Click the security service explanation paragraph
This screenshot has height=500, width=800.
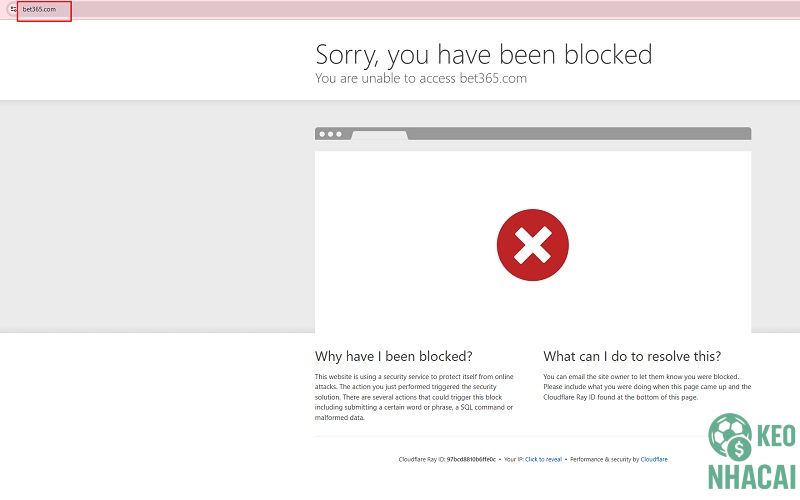point(415,397)
